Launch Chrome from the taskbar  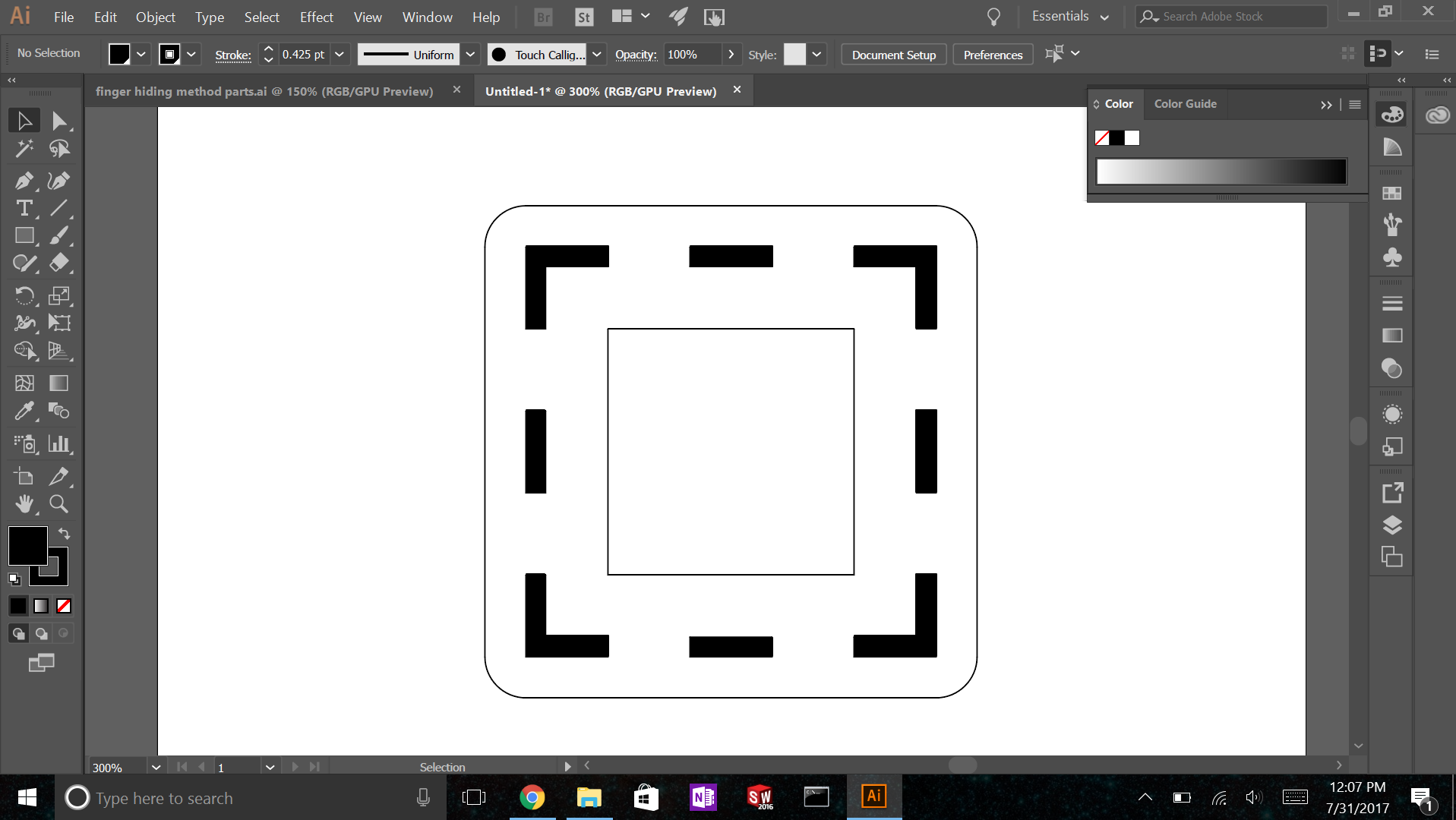(532, 797)
